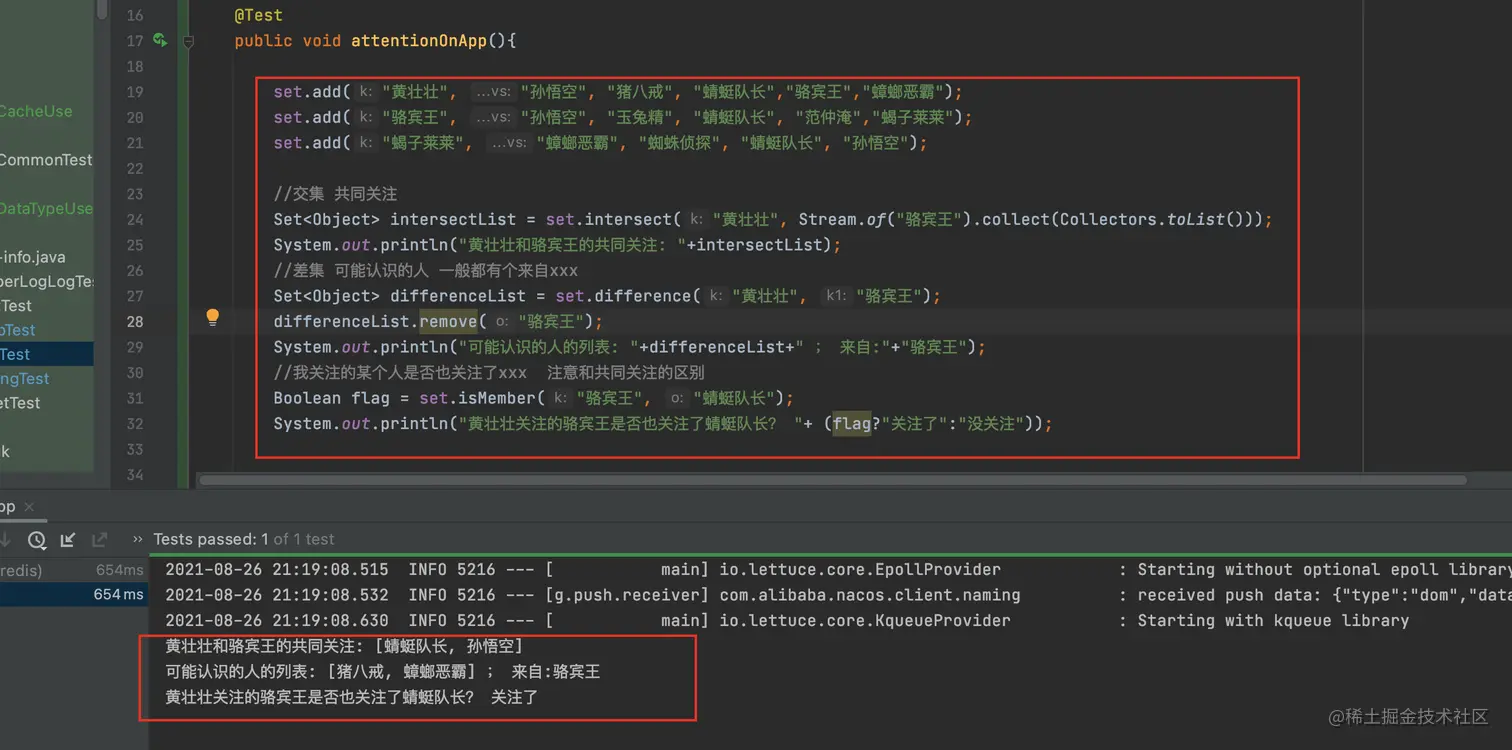Run the attentionOnApp test from the gutter
This screenshot has width=1512, height=750.
click(160, 41)
